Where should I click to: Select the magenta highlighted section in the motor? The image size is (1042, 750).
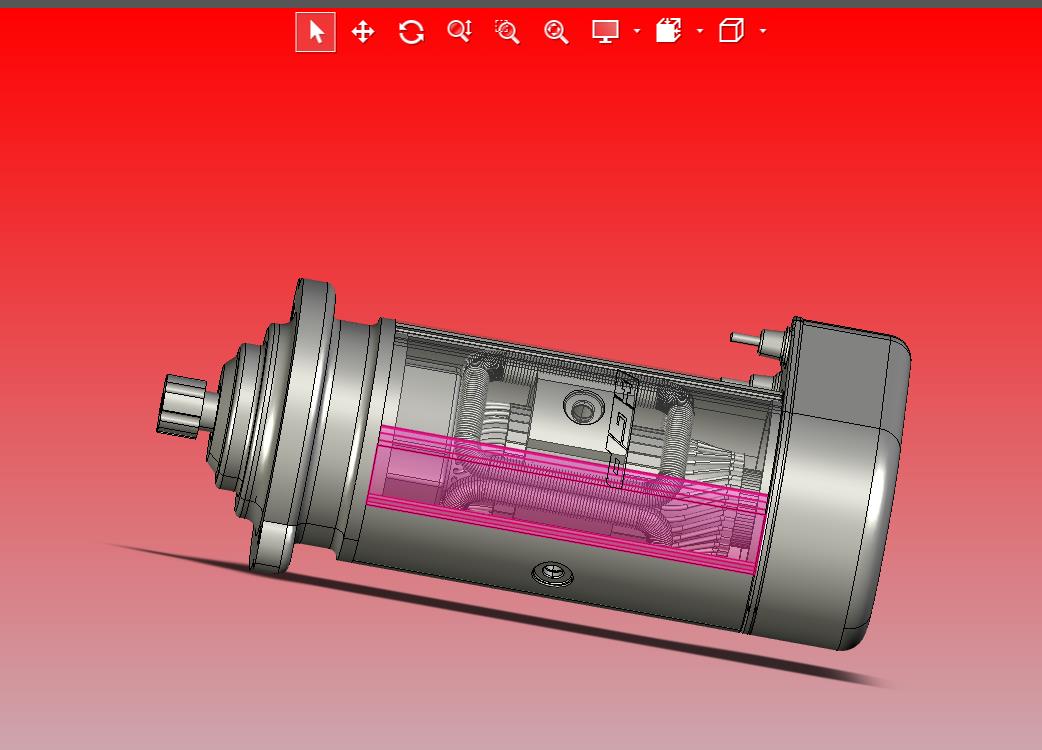565,500
